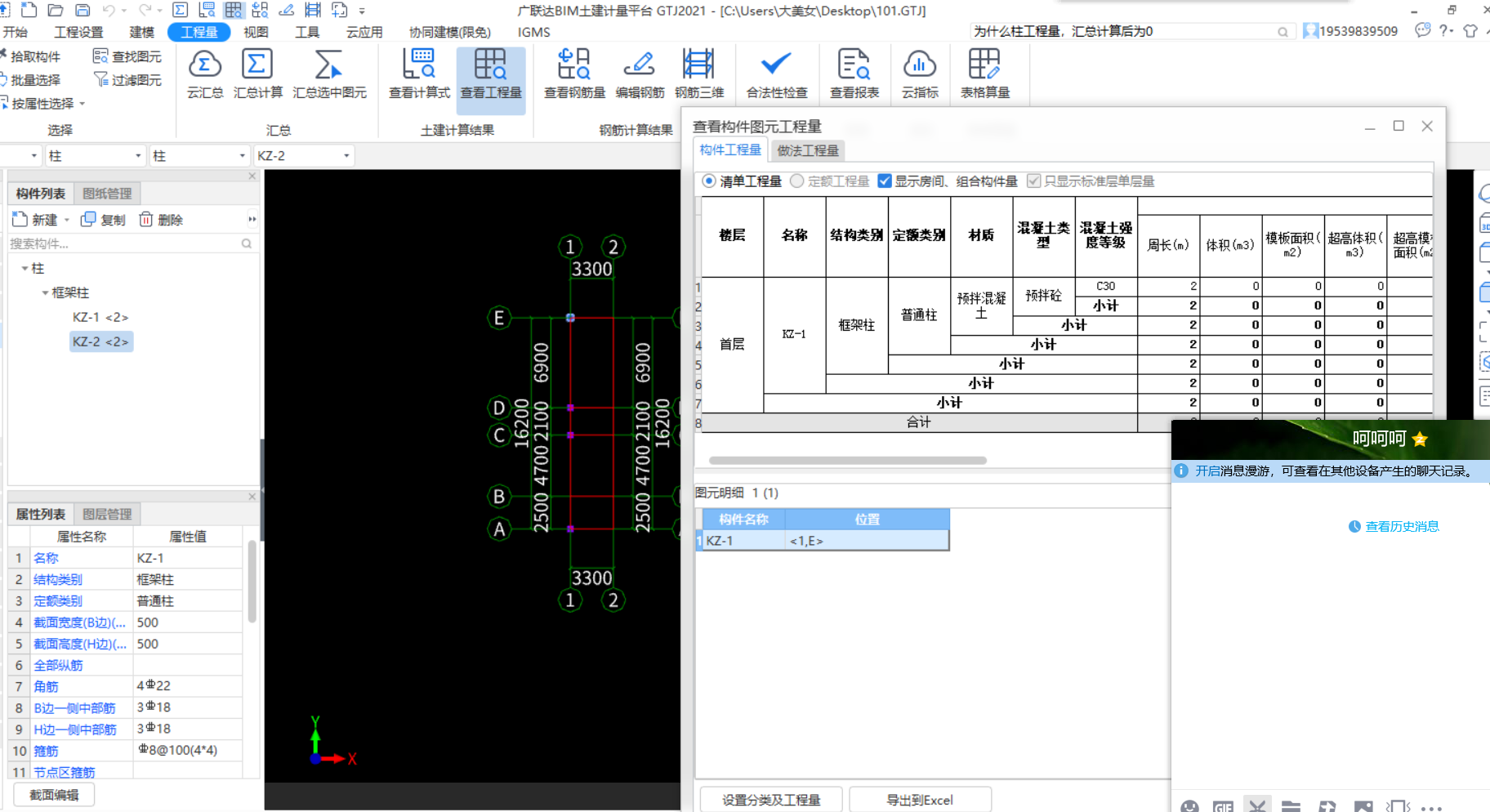Open 查看钢筋量 rebar quantity
The width and height of the screenshot is (1490, 812).
coord(574,74)
